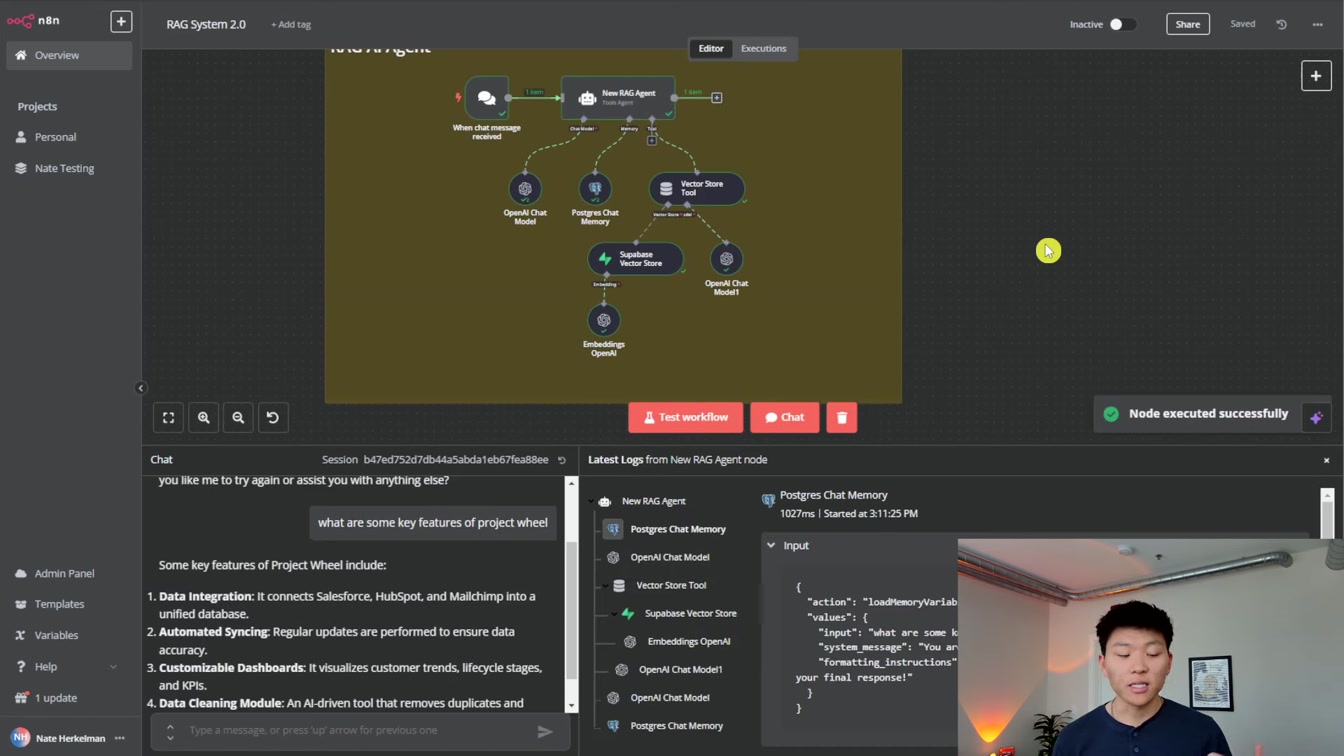The image size is (1344, 756).
Task: Select the Embeddings OpenAI node
Action: click(x=603, y=320)
